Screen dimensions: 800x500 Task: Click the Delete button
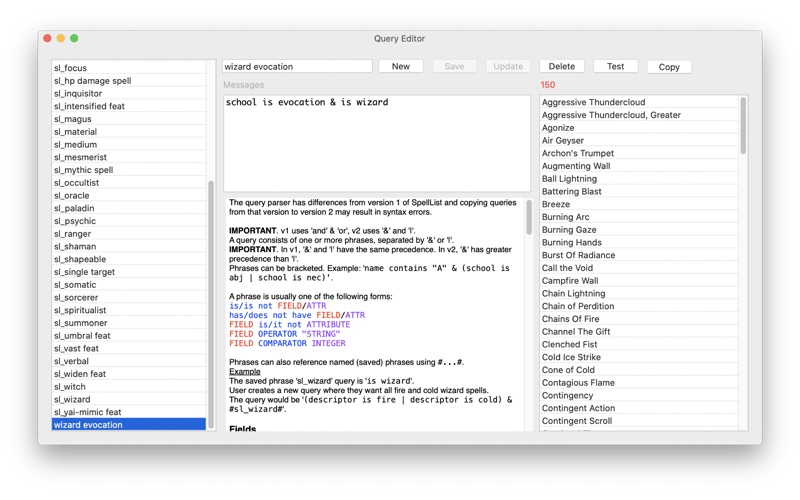(561, 66)
